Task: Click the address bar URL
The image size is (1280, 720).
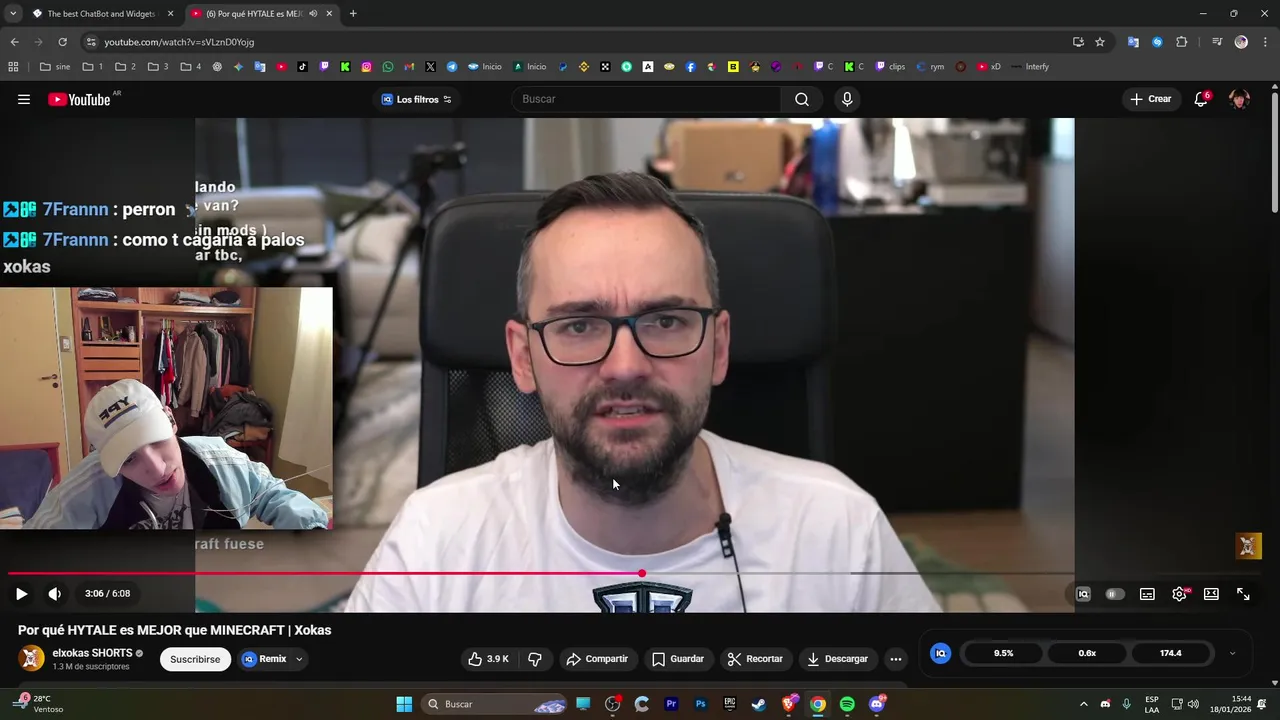Action: tap(179, 42)
